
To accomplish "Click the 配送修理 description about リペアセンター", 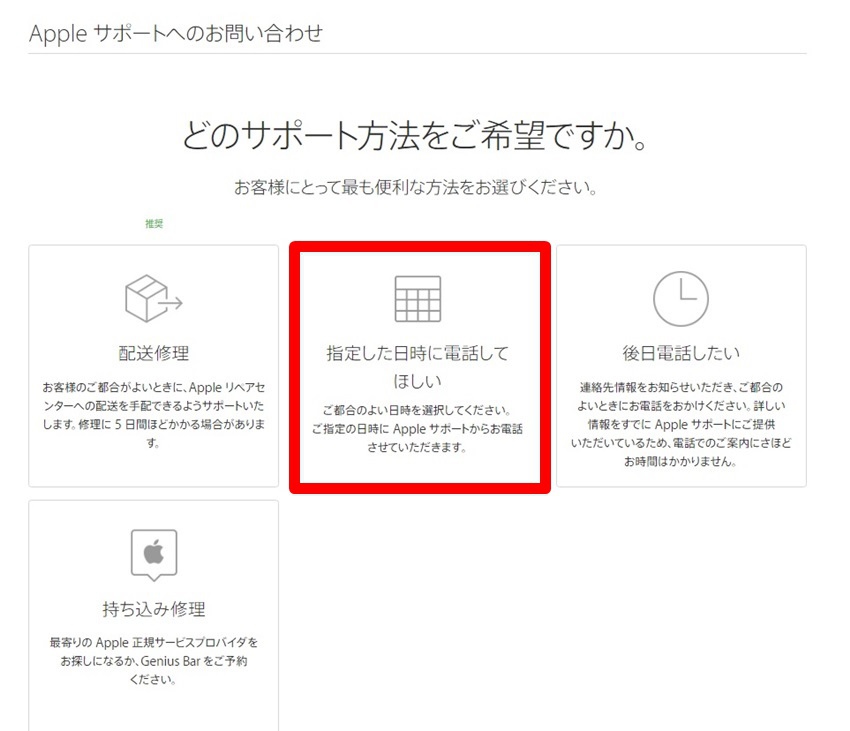I will pyautogui.click(x=154, y=415).
